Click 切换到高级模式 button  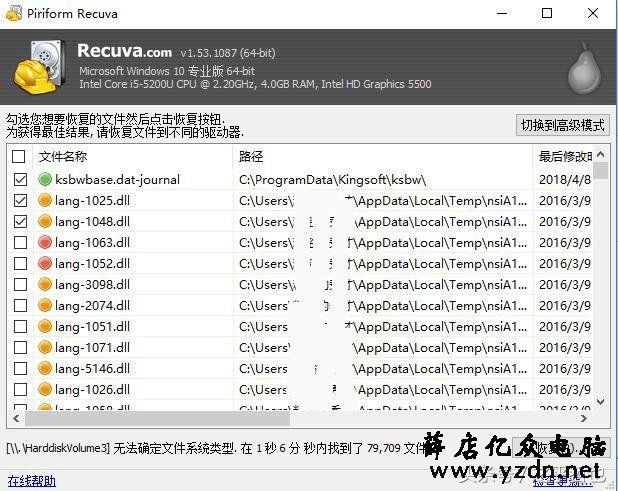point(562,125)
